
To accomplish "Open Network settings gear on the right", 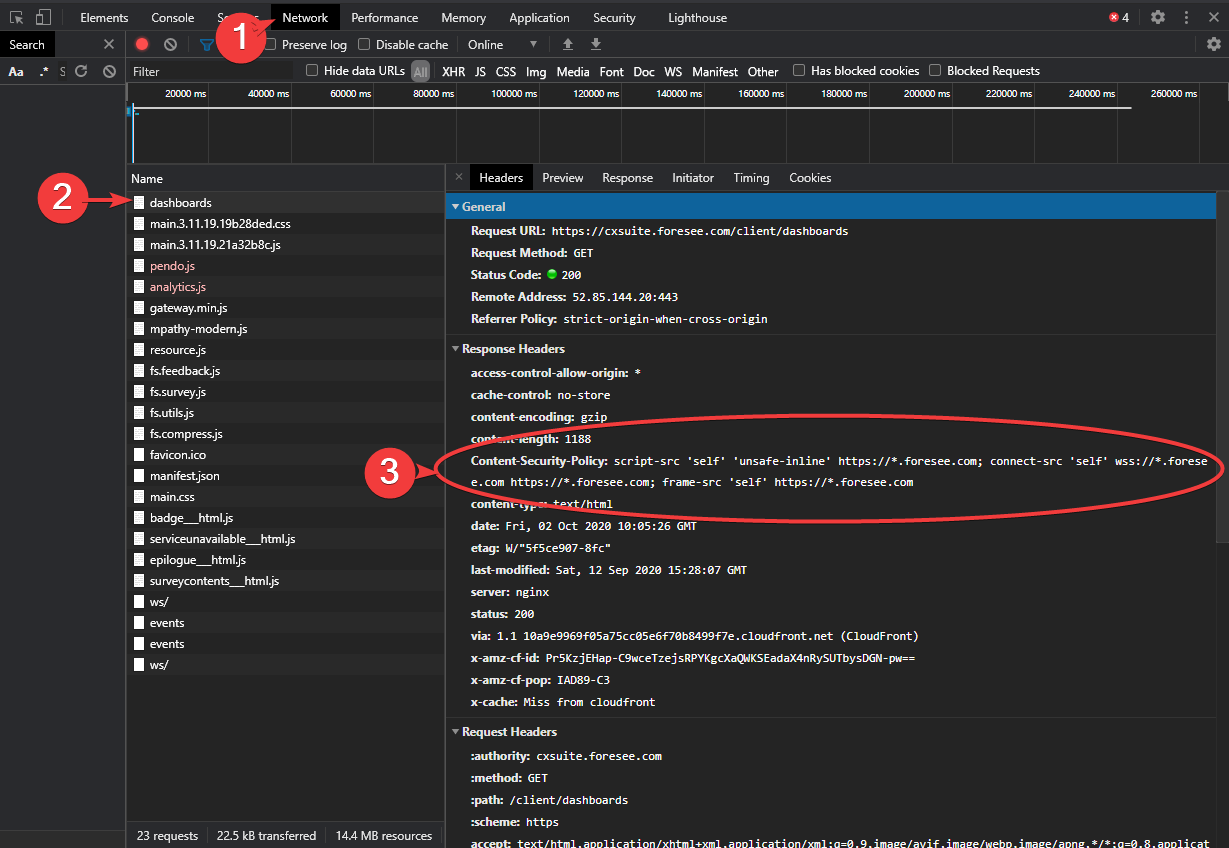I will tap(1213, 45).
